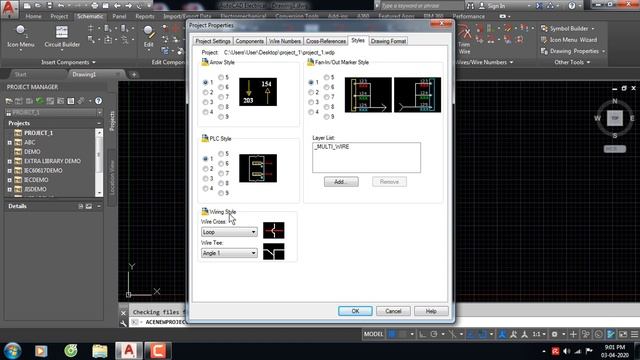Click the Wire Cross preview thumbnail

[x=273, y=231]
